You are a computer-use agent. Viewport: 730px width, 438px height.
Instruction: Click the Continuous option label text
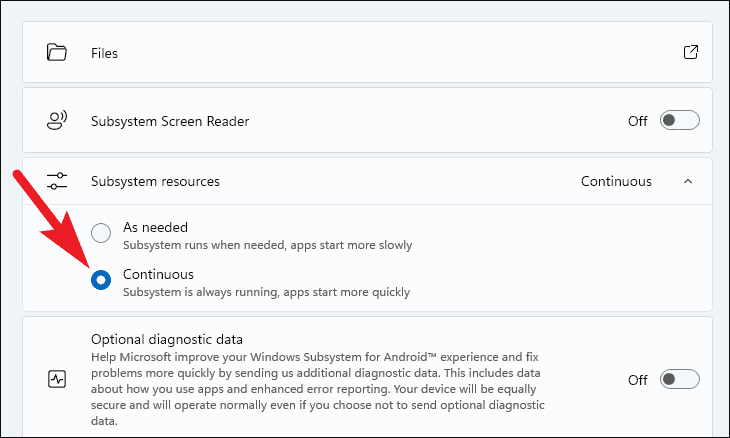158,274
